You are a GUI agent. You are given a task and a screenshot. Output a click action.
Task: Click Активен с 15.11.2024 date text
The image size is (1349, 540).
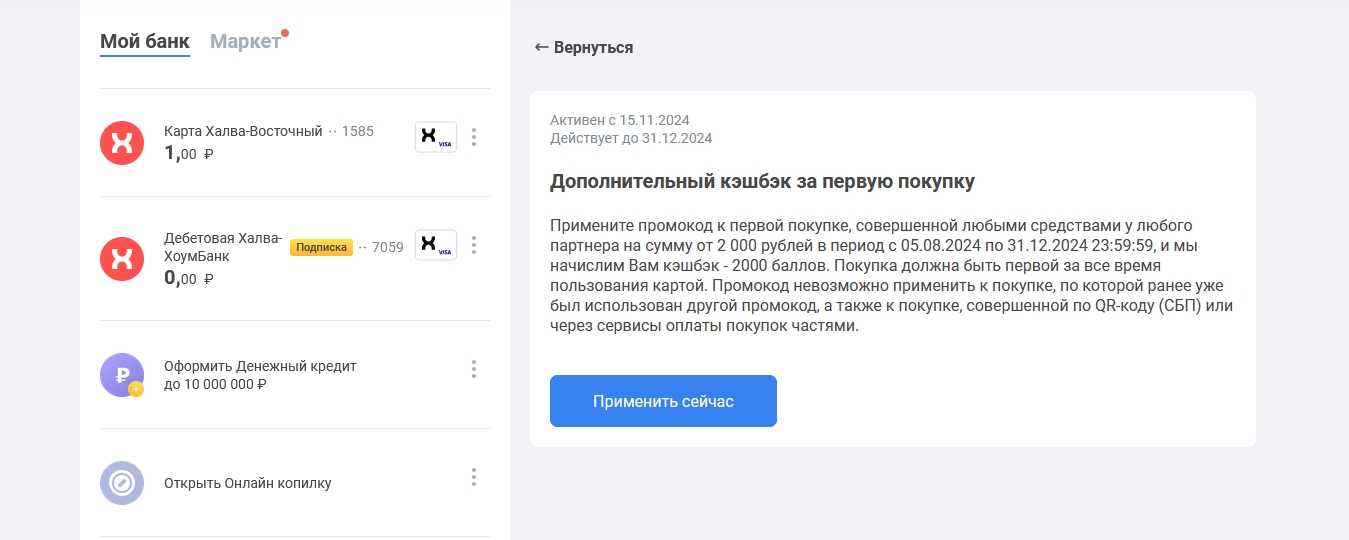(x=620, y=120)
